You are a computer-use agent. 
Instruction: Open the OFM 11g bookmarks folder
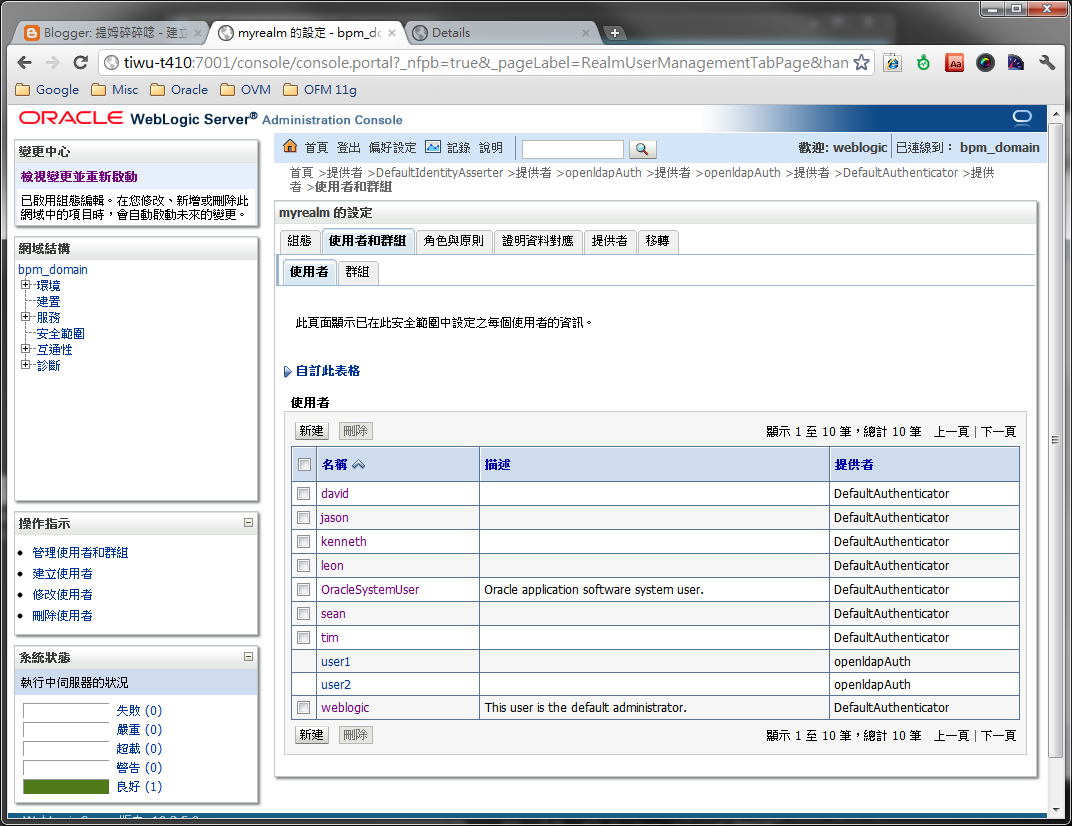pyautogui.click(x=320, y=90)
